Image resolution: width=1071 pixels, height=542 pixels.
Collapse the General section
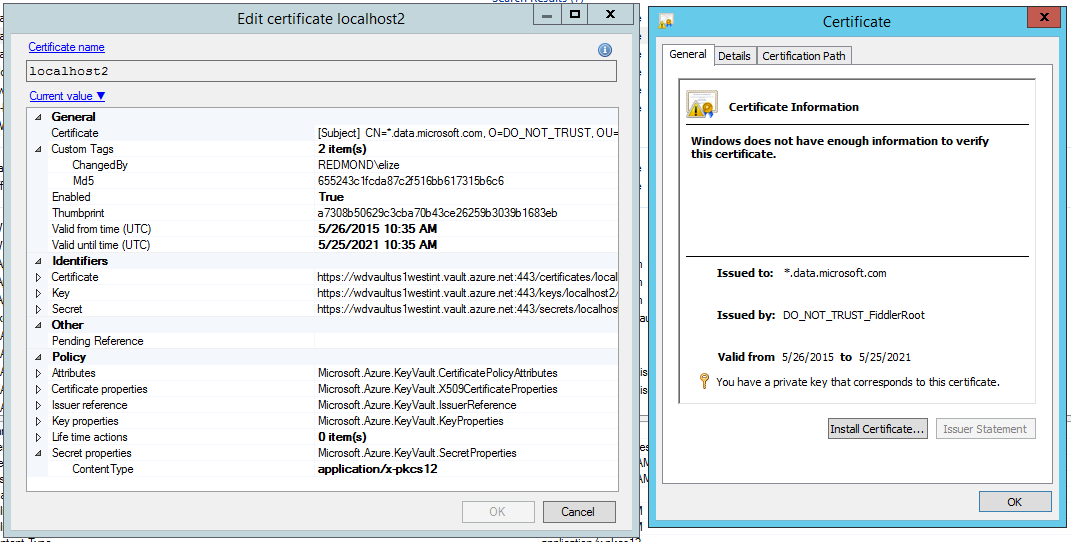point(38,117)
